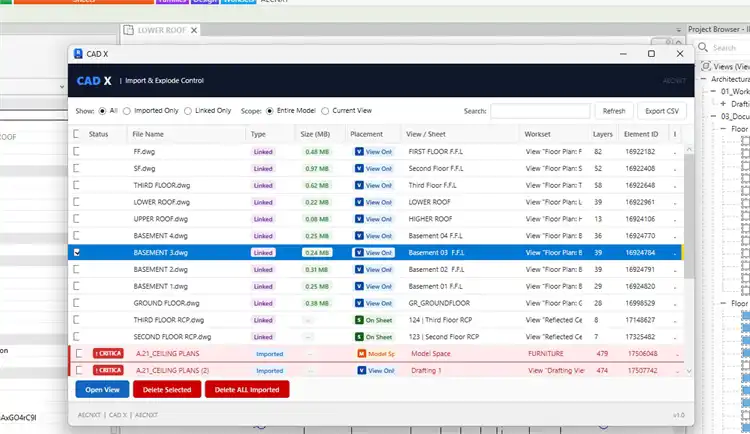Sort by the Workset column header
This screenshot has width=750, height=434.
coord(553,134)
